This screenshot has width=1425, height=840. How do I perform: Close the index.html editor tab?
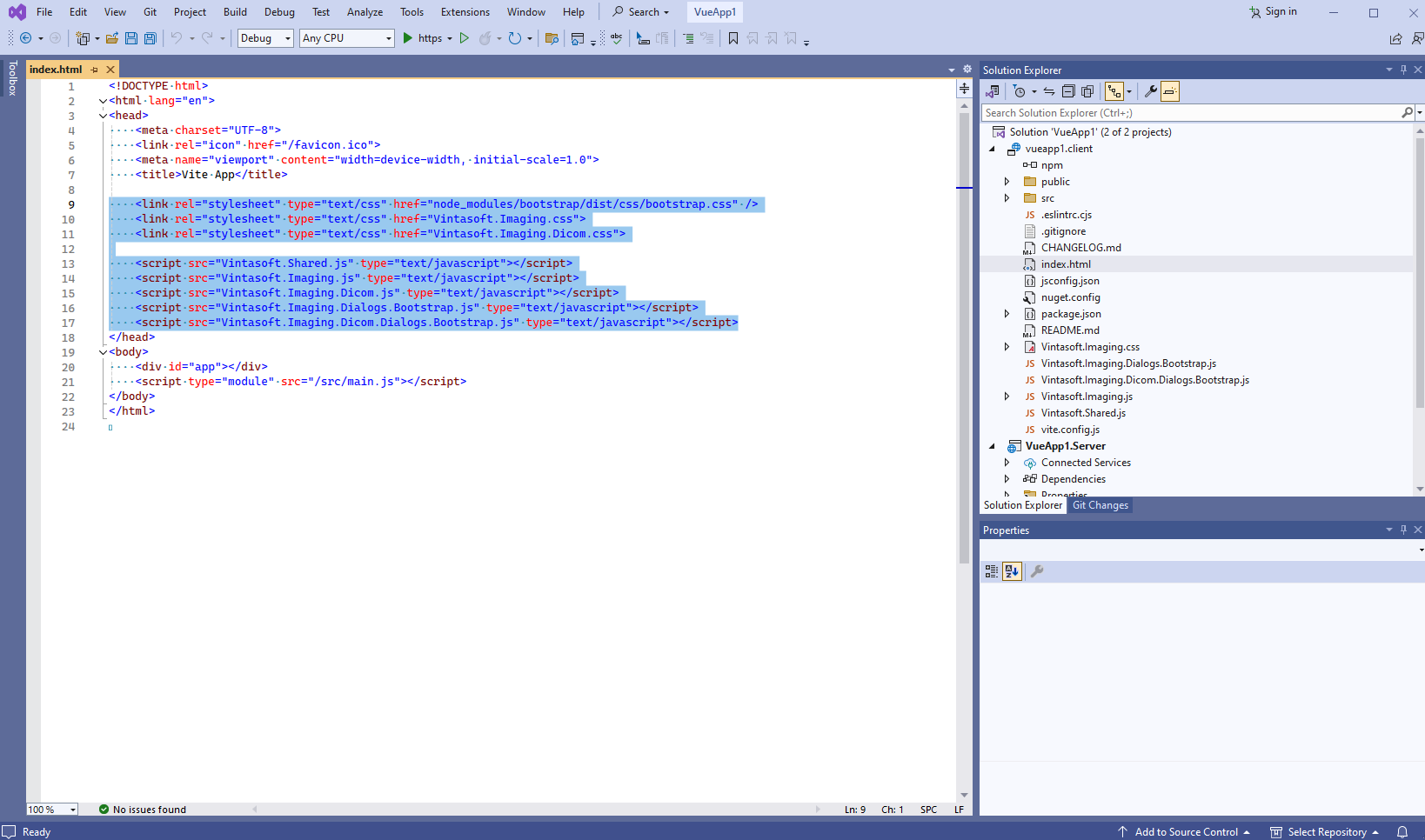pyautogui.click(x=110, y=70)
